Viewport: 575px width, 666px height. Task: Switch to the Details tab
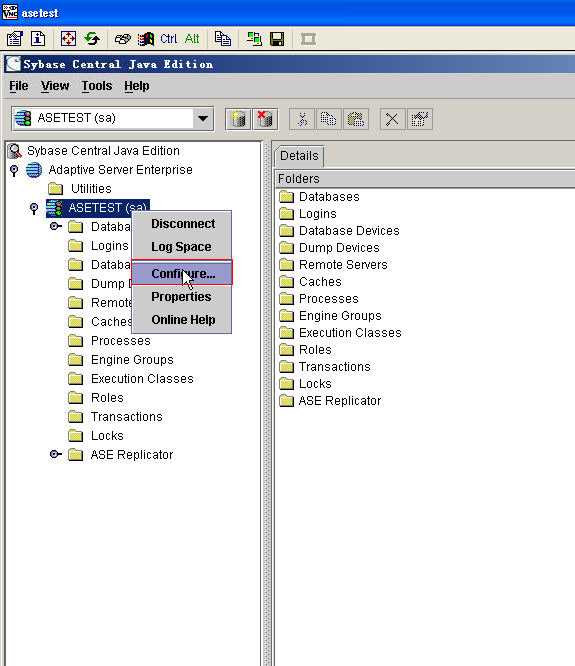coord(299,156)
